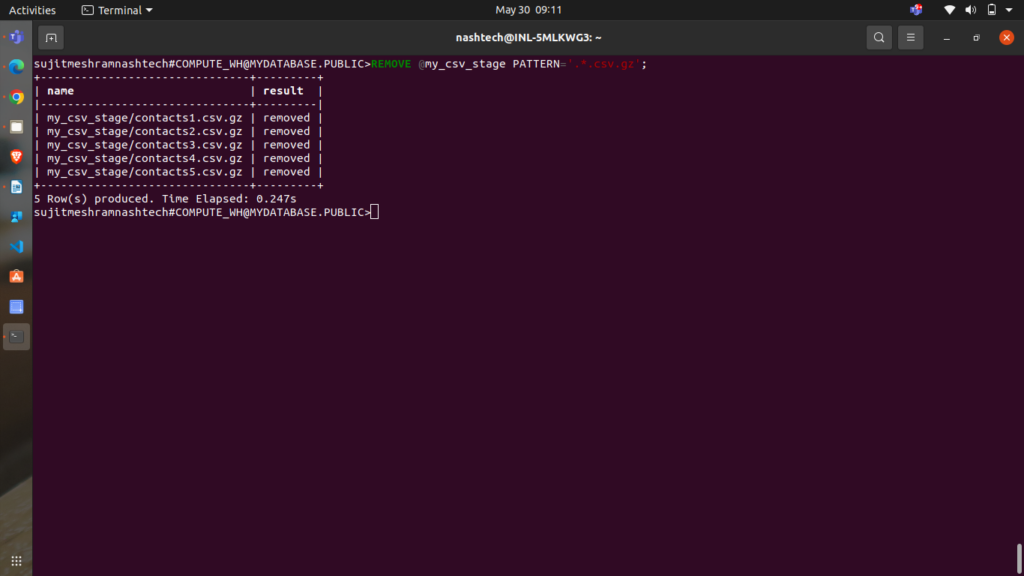
Task: Launch Google Chrome from the dock
Action: point(16,97)
